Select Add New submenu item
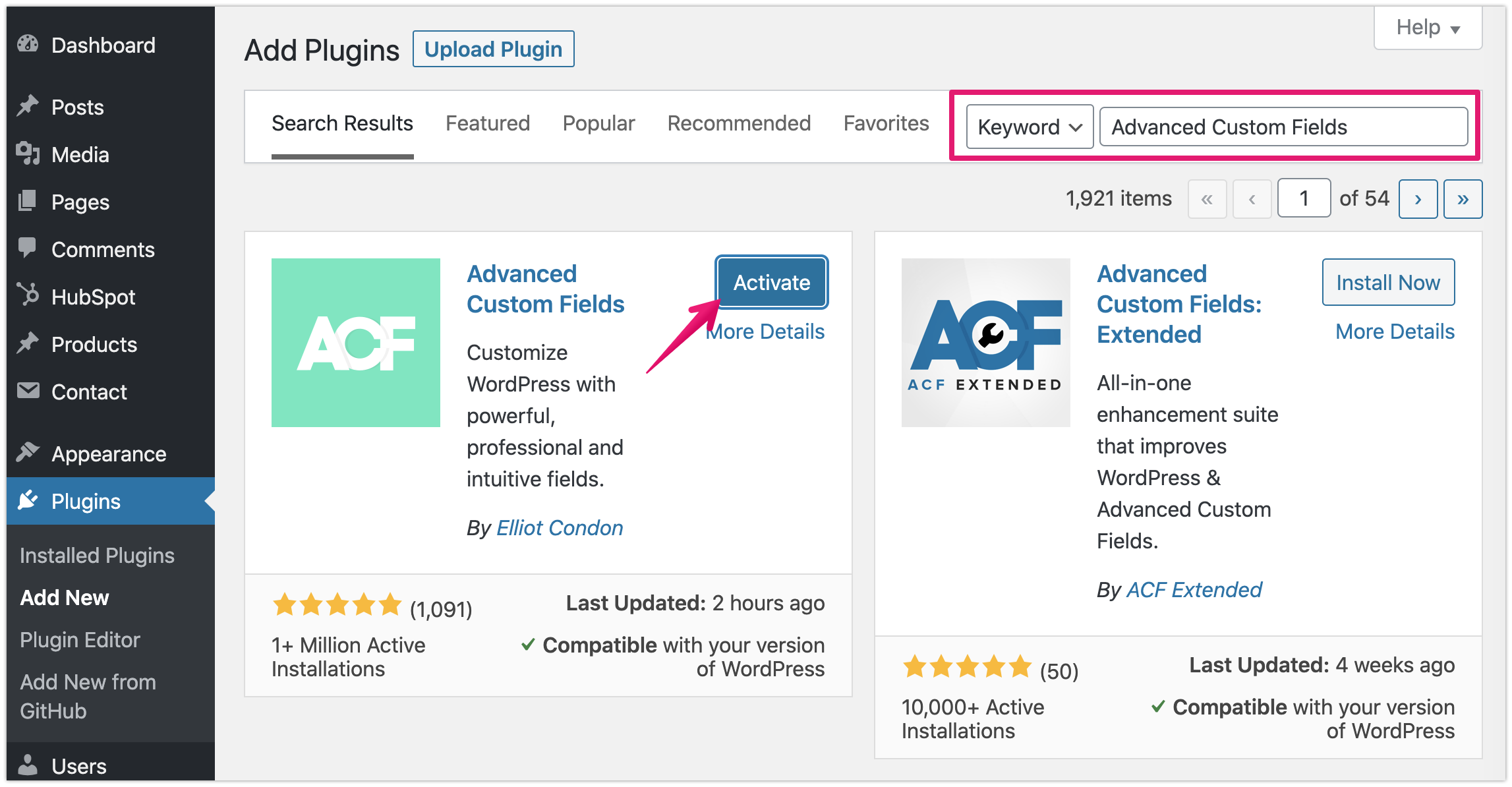Image resolution: width=1512 pixels, height=787 pixels. (65, 598)
